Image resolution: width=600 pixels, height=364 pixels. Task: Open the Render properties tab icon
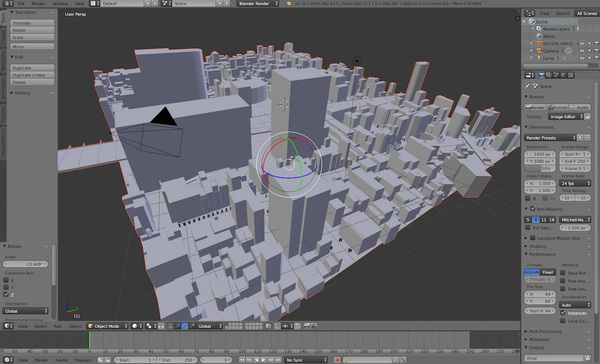pyautogui.click(x=541, y=75)
